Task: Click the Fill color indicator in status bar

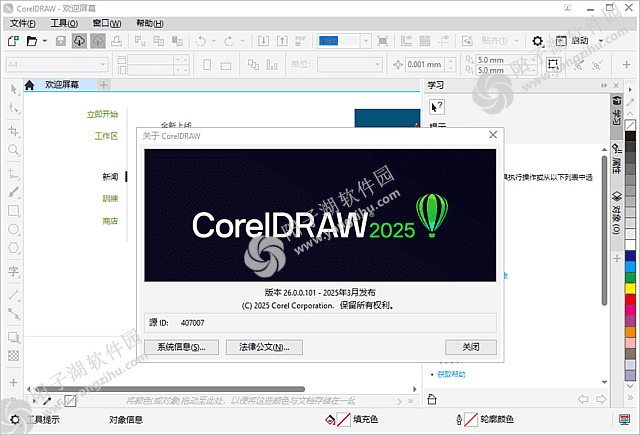Action: tap(344, 419)
